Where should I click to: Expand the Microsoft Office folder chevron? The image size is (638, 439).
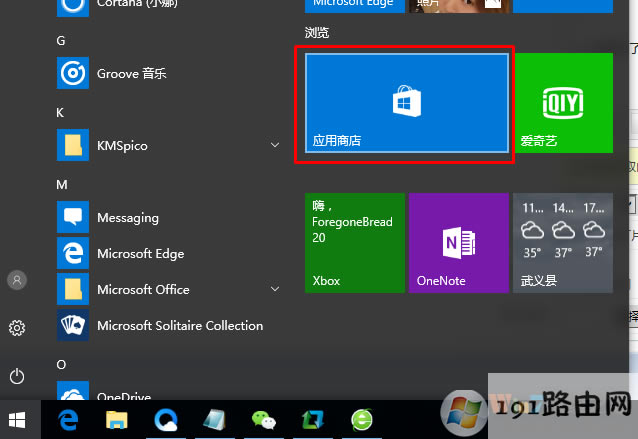coord(275,290)
